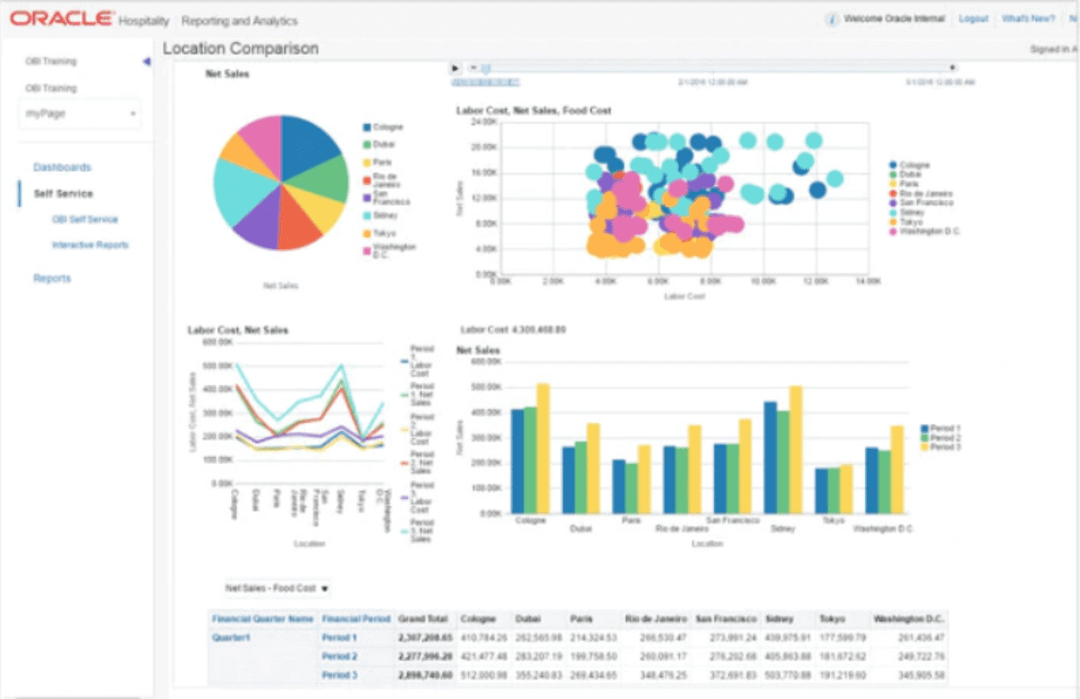Open the myPage dropdown in sidebar

pos(80,114)
